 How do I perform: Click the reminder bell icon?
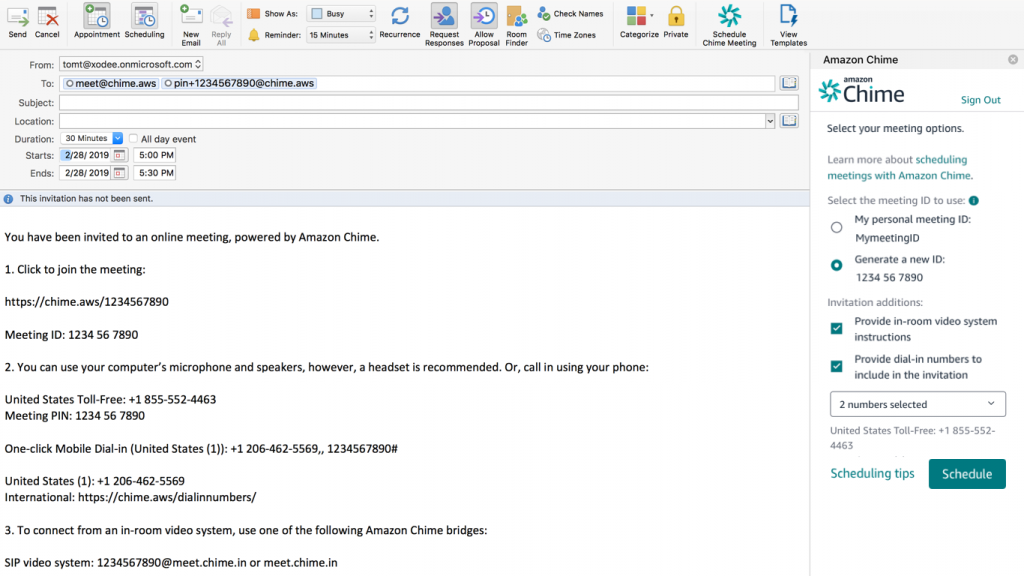click(253, 35)
